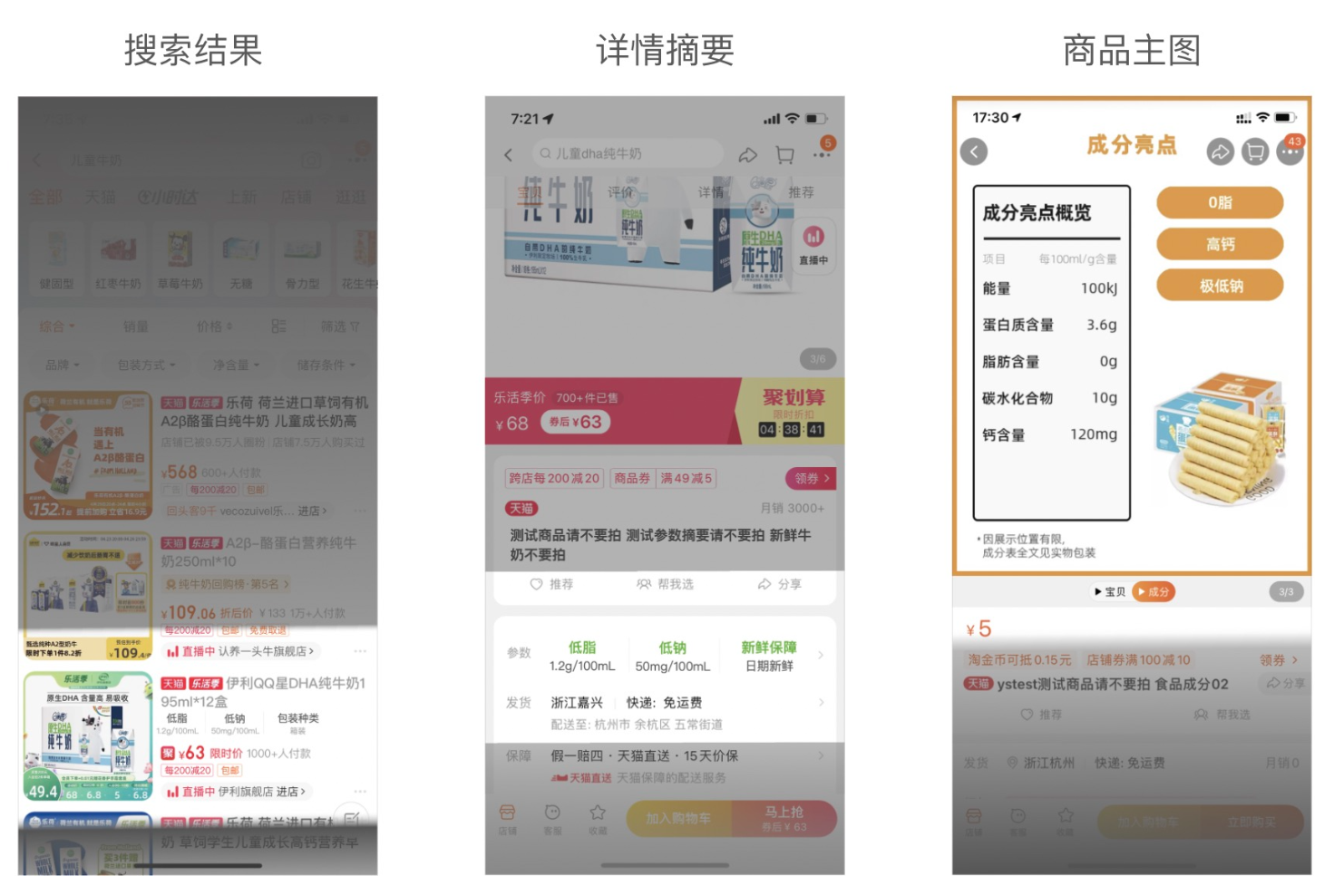Select the 红枣牛奶 category chip
Screen dimensions: 1334x896
pos(118,259)
